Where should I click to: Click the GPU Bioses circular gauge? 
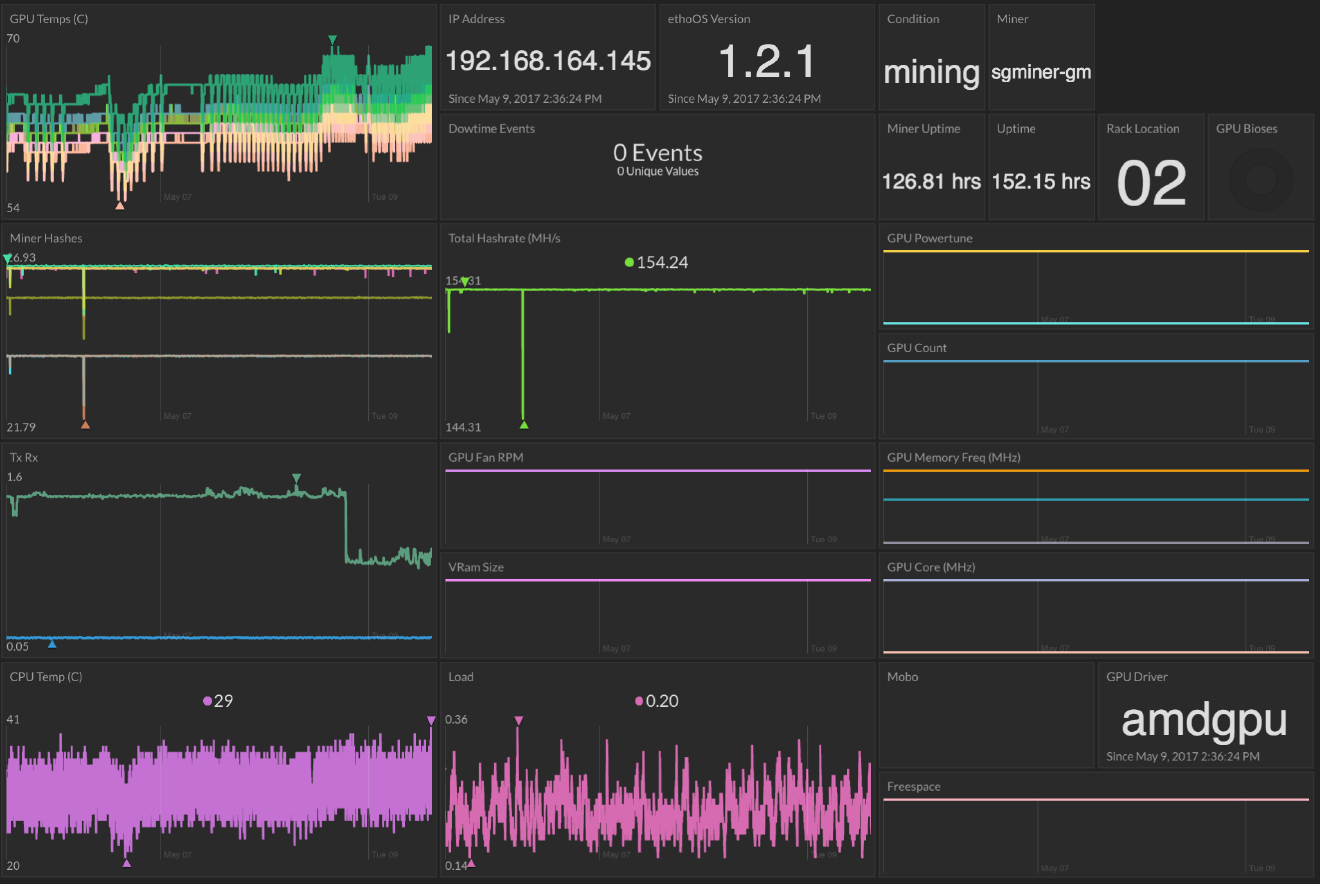coord(1261,178)
